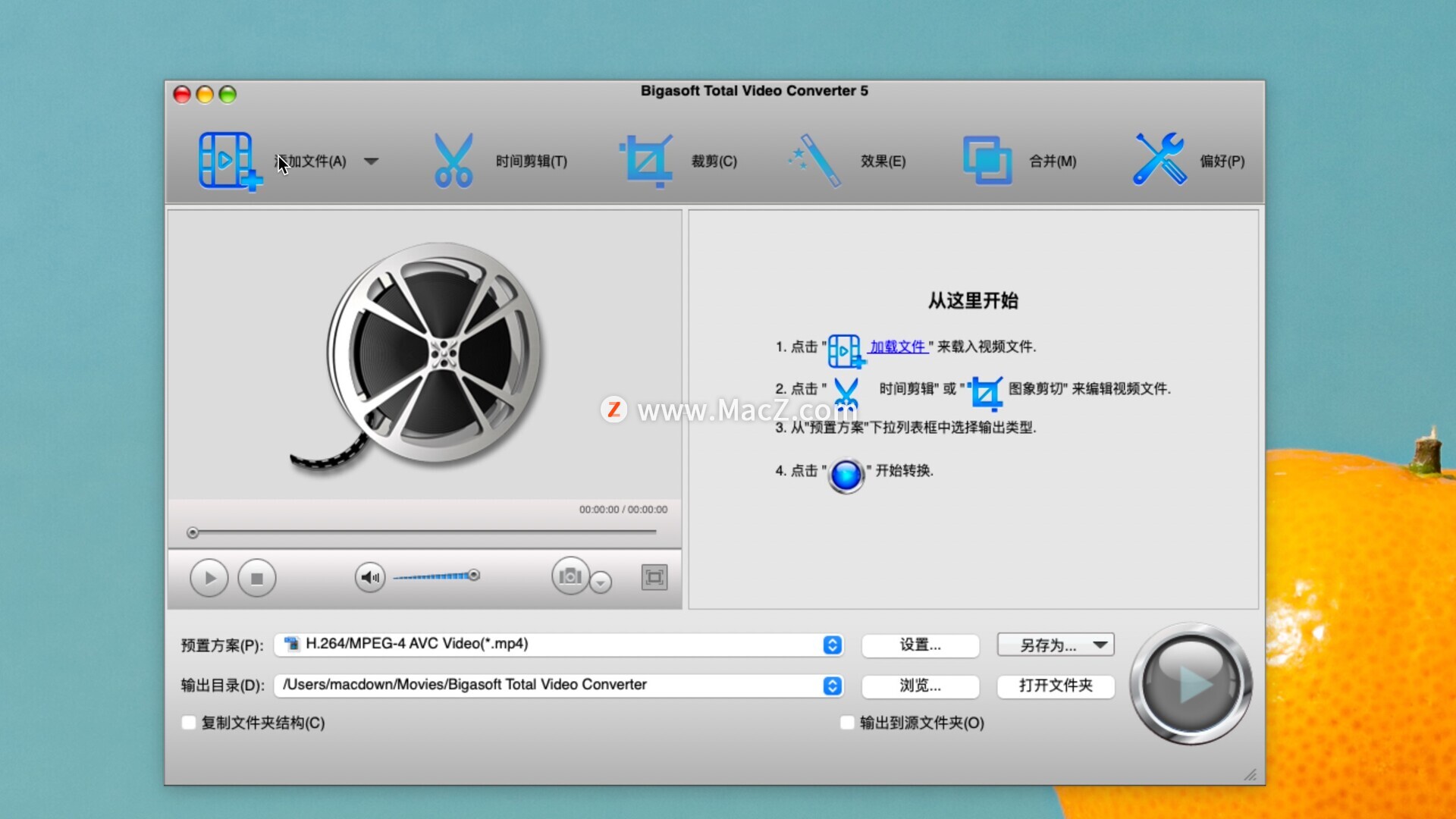The image size is (1456, 819).
Task: Open the 预置方案 profile dropdown
Action: pyautogui.click(x=832, y=645)
